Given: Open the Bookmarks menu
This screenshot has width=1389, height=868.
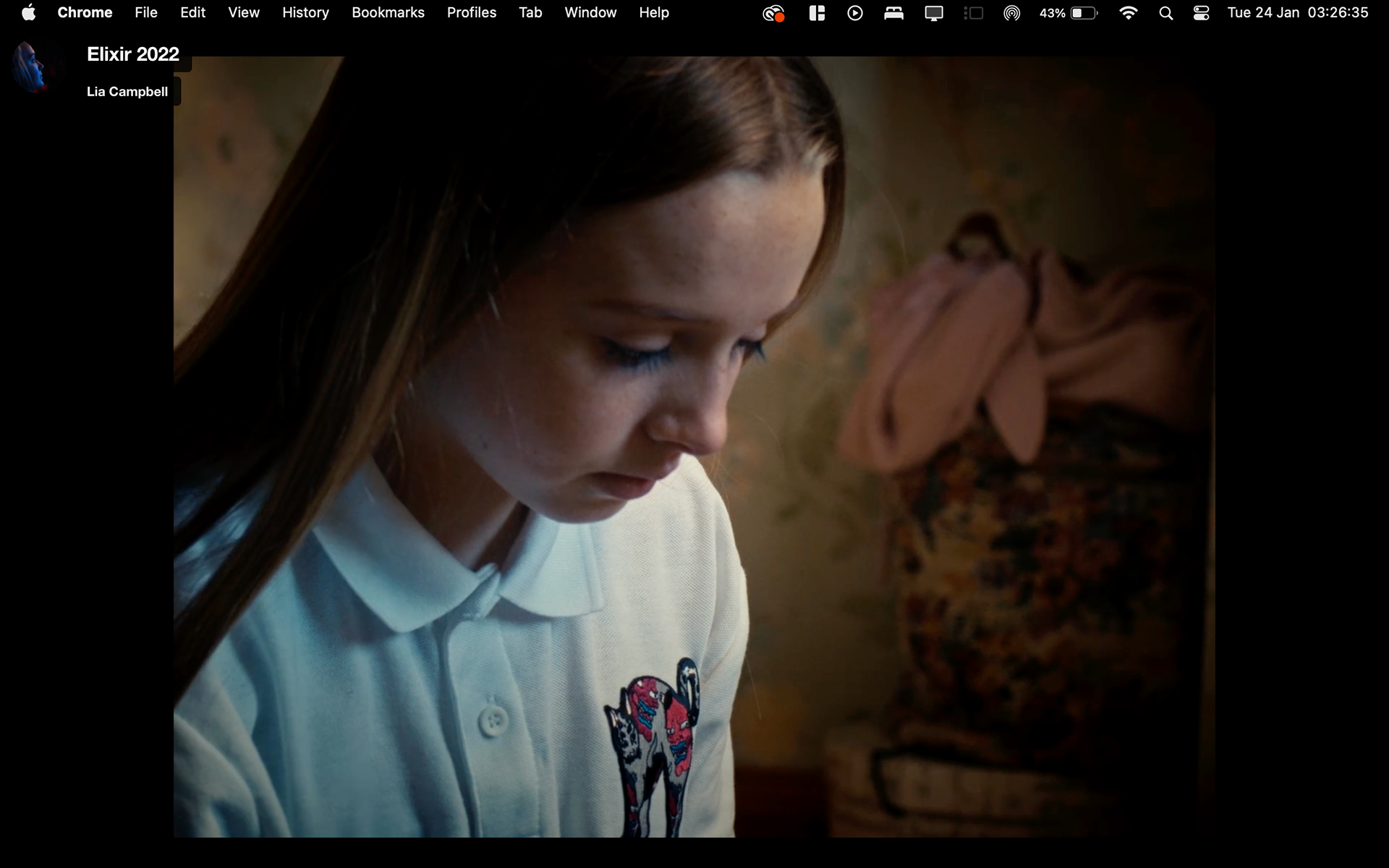Looking at the screenshot, I should 388,13.
